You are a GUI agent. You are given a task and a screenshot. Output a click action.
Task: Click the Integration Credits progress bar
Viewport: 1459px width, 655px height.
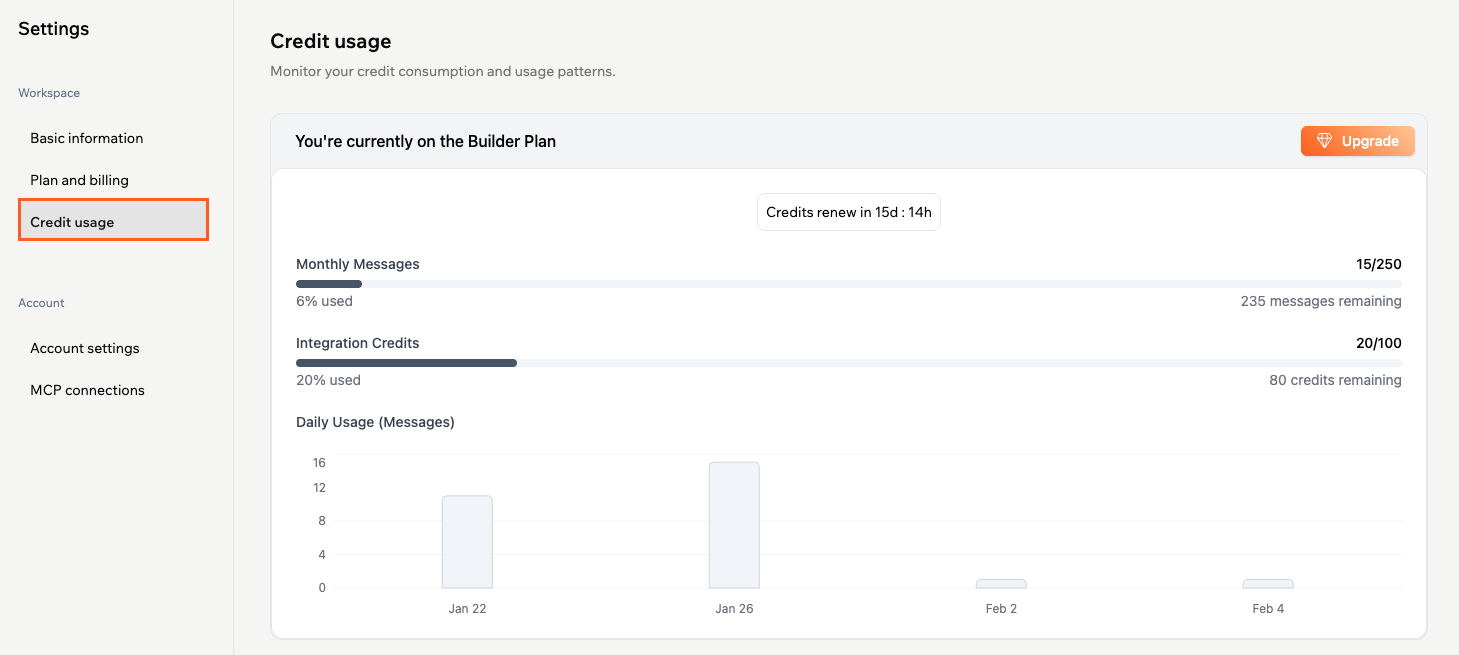[848, 362]
